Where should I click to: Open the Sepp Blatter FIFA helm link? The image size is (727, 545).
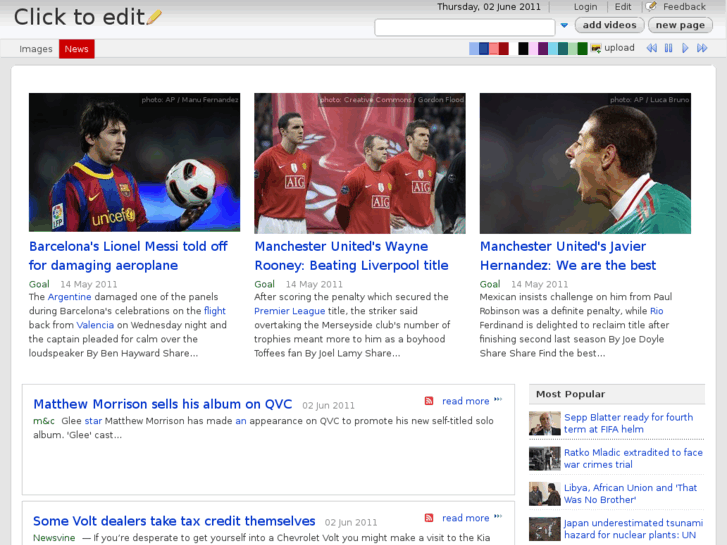pyautogui.click(x=628, y=423)
